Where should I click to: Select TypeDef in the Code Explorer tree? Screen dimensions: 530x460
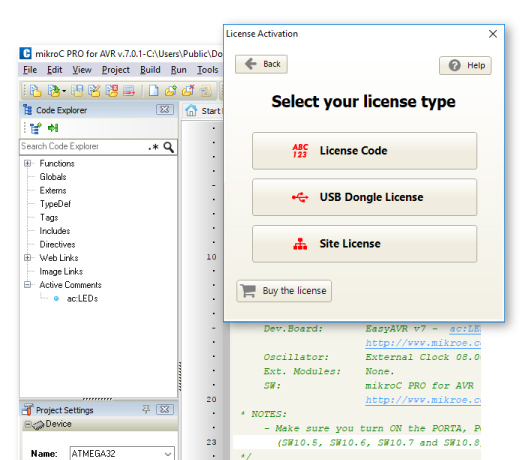click(55, 204)
